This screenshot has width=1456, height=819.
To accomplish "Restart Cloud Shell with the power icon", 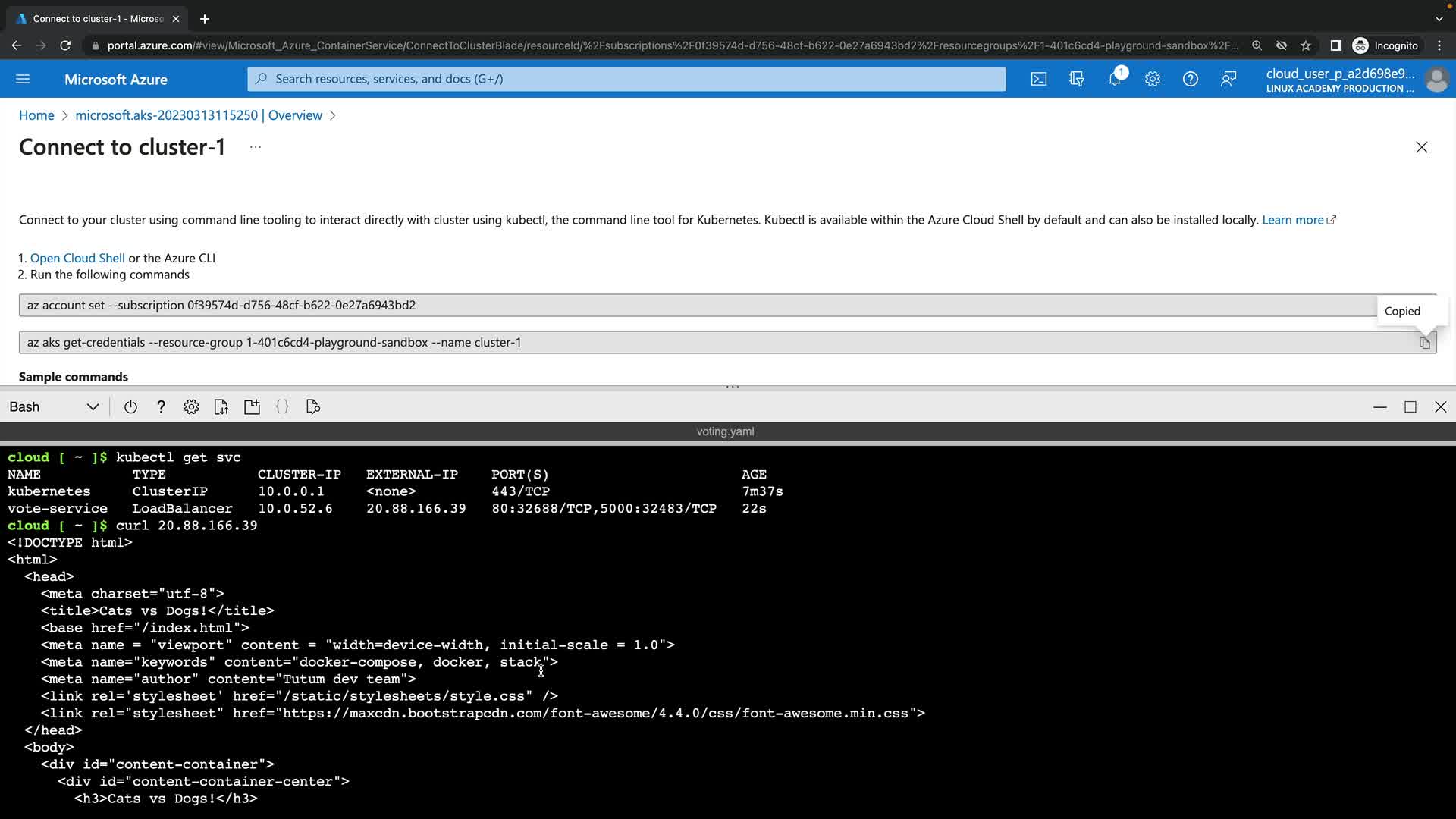I will pyautogui.click(x=130, y=407).
